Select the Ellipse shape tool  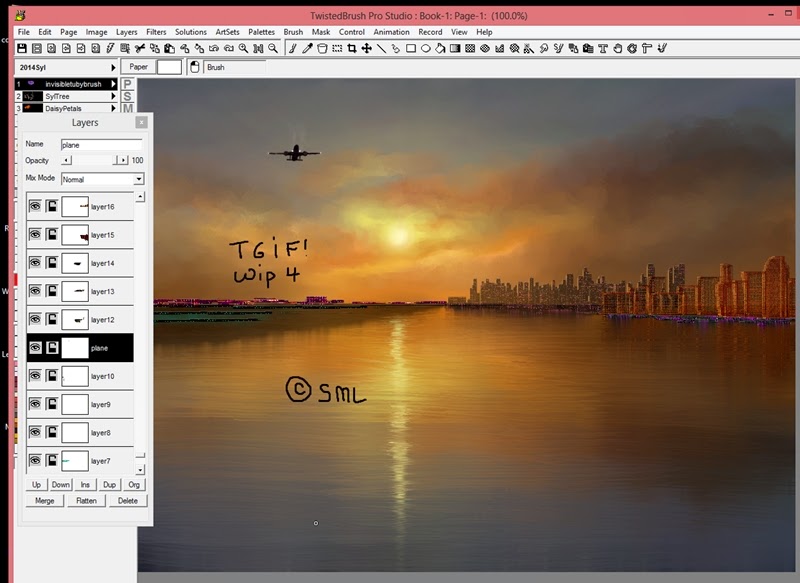(426, 48)
